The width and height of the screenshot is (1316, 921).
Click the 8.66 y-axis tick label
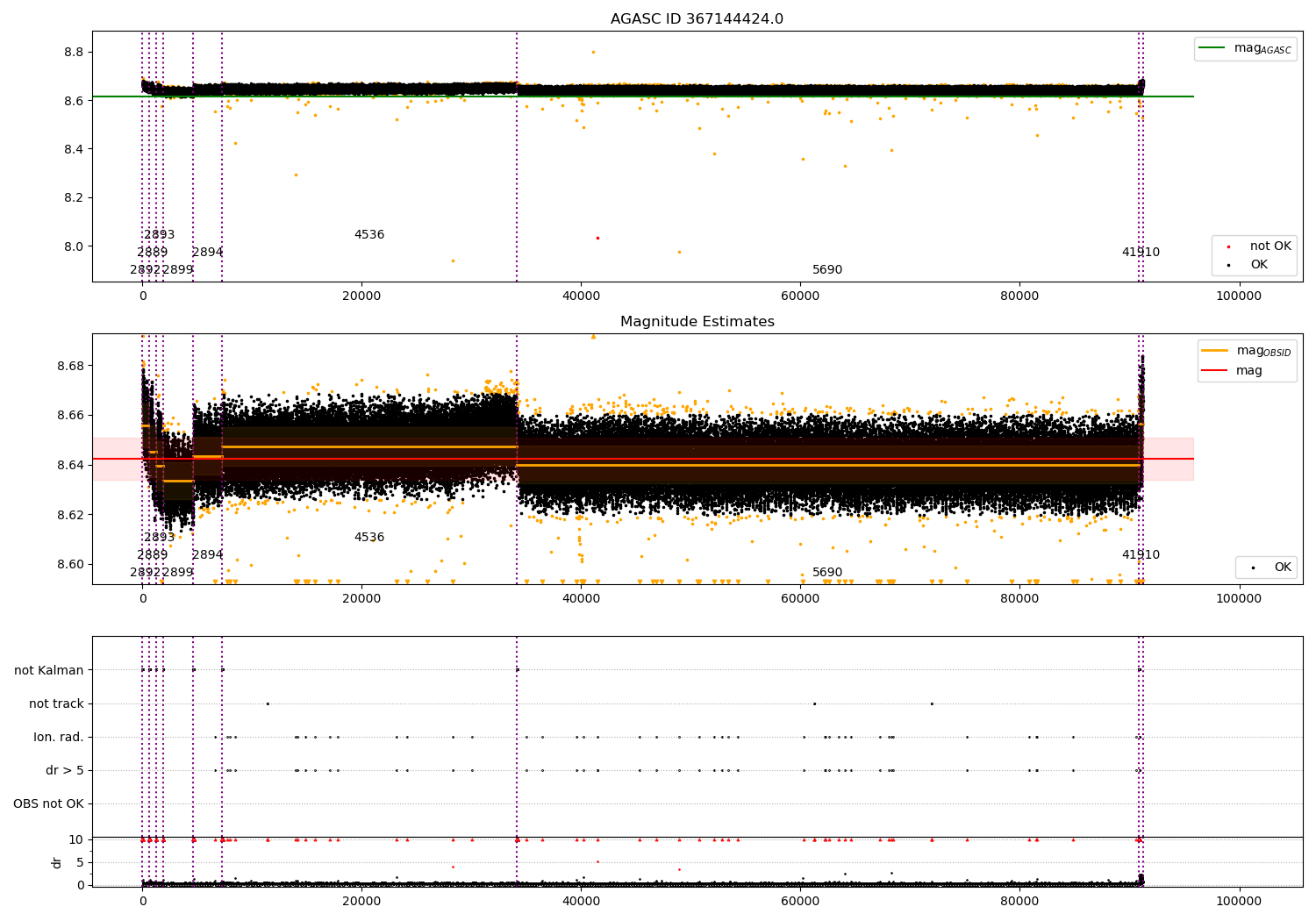70,415
